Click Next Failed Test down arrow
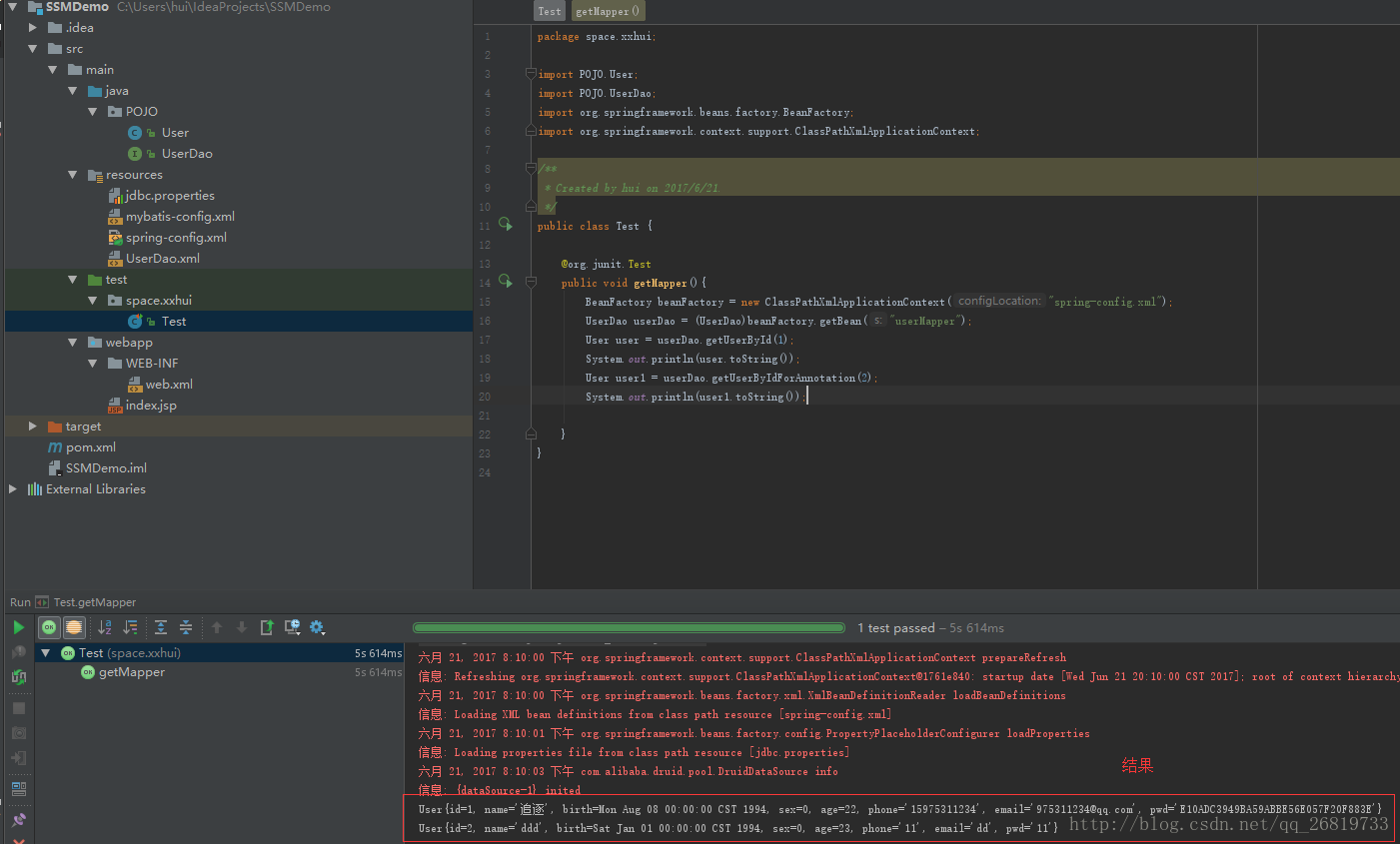The height and width of the screenshot is (844, 1400). (242, 627)
